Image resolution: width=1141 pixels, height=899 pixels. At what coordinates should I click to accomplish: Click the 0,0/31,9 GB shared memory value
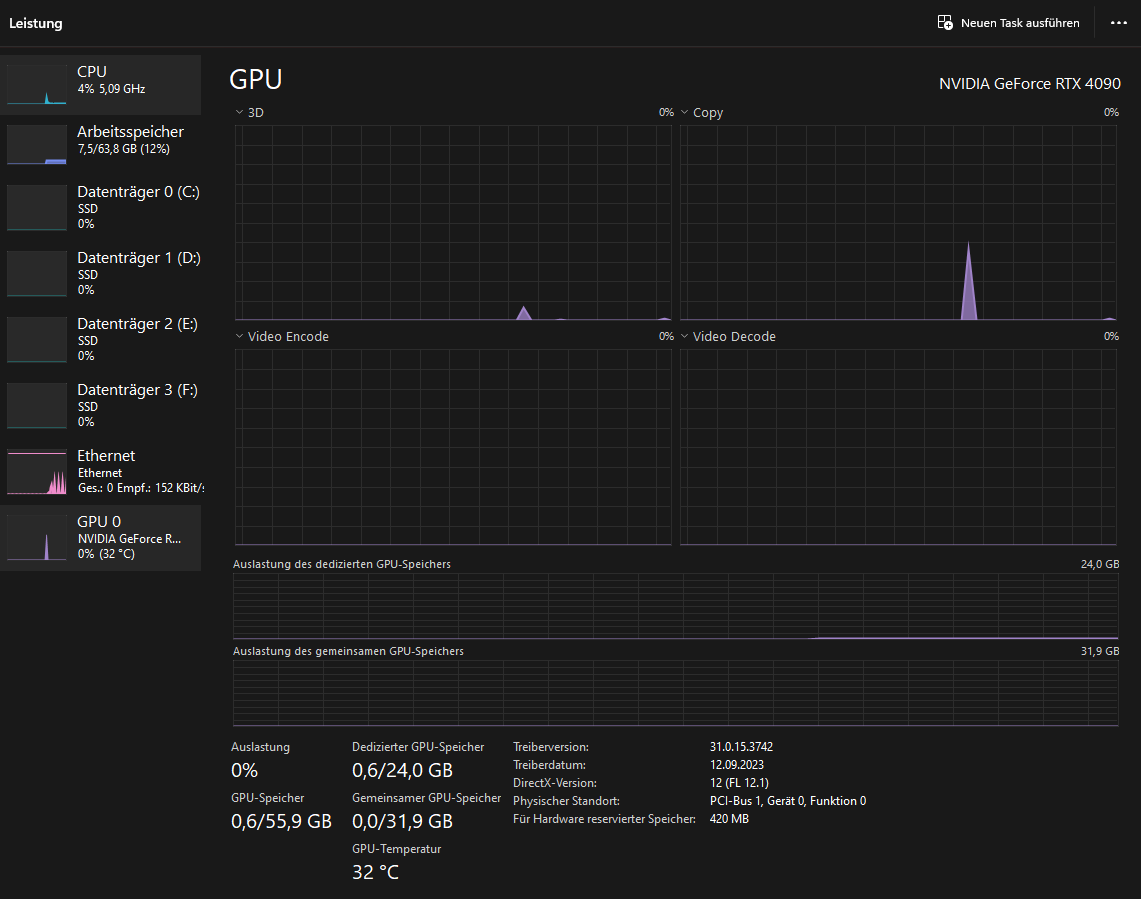click(x=402, y=821)
